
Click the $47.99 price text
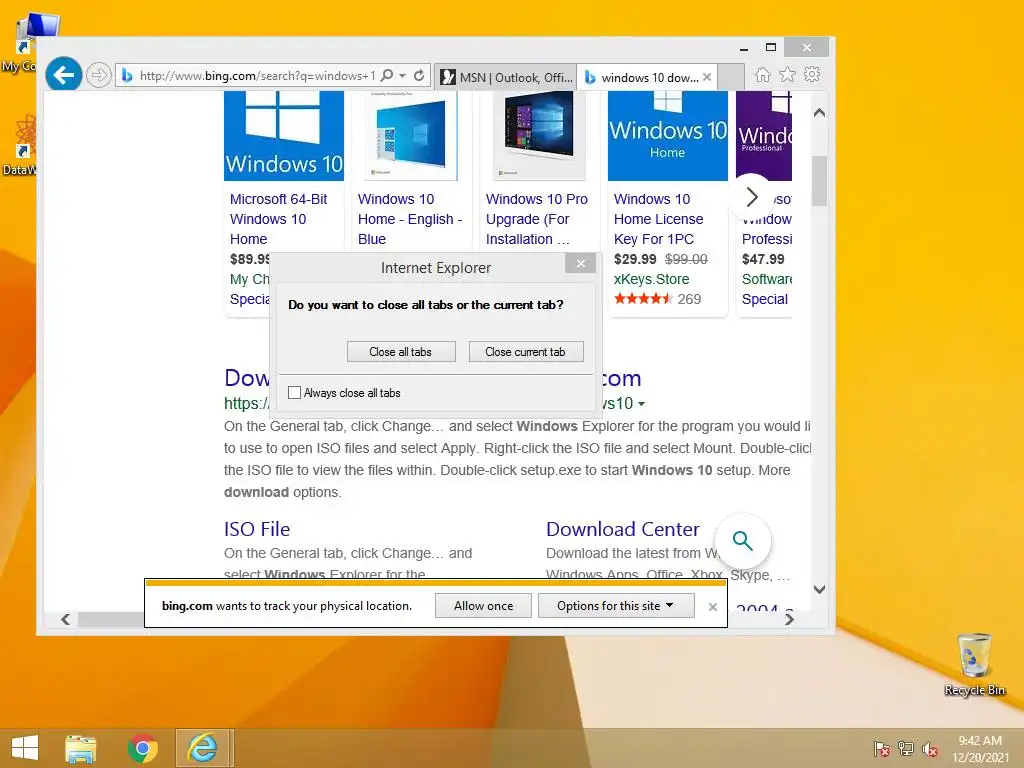pos(763,259)
